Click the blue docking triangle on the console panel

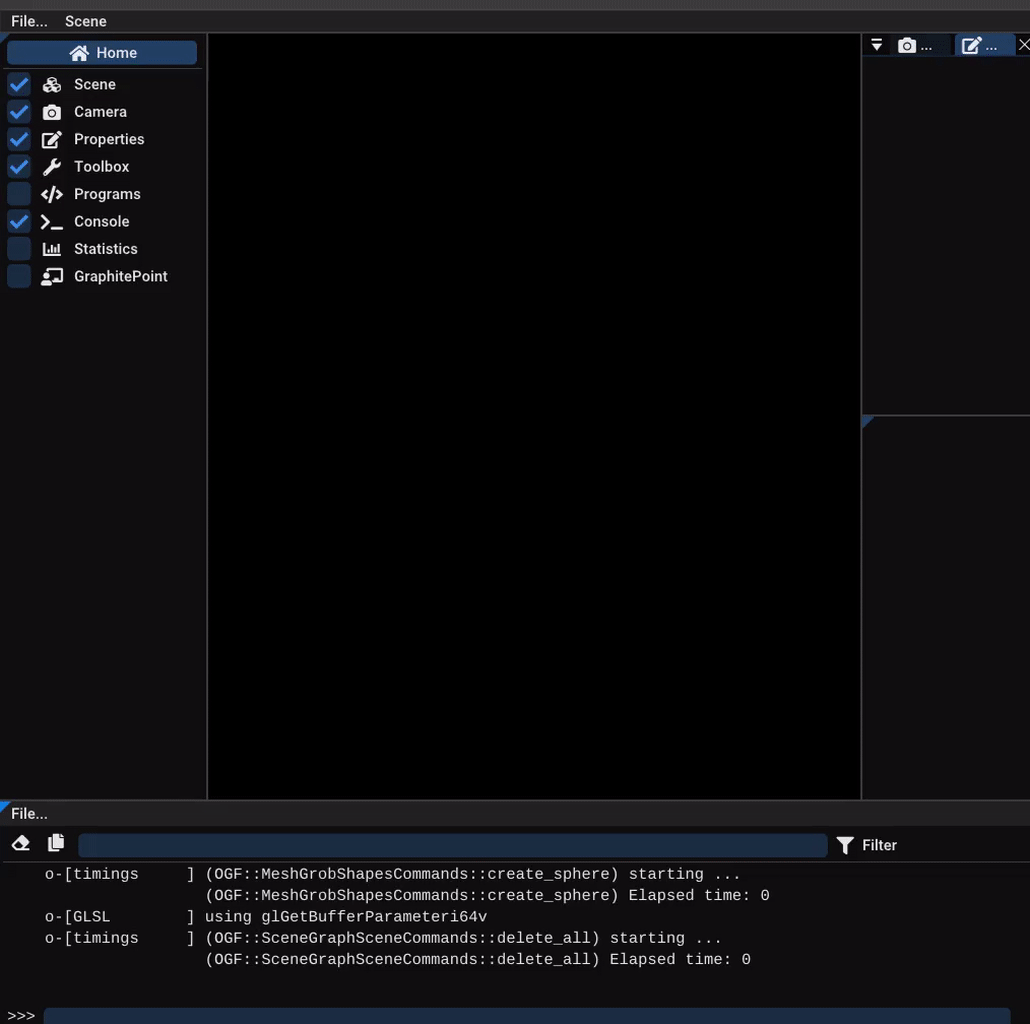coord(5,806)
